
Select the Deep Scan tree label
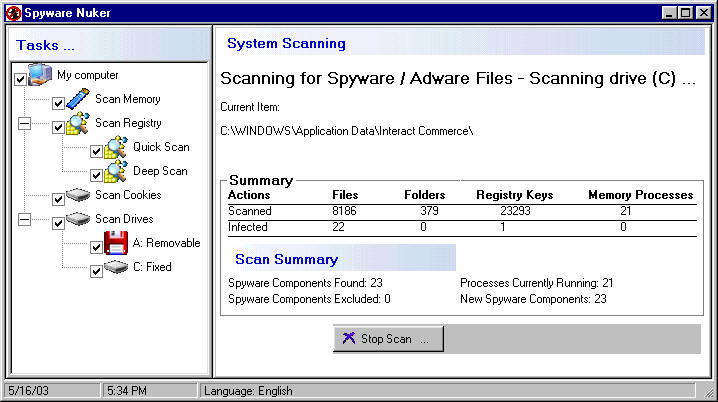pos(160,171)
